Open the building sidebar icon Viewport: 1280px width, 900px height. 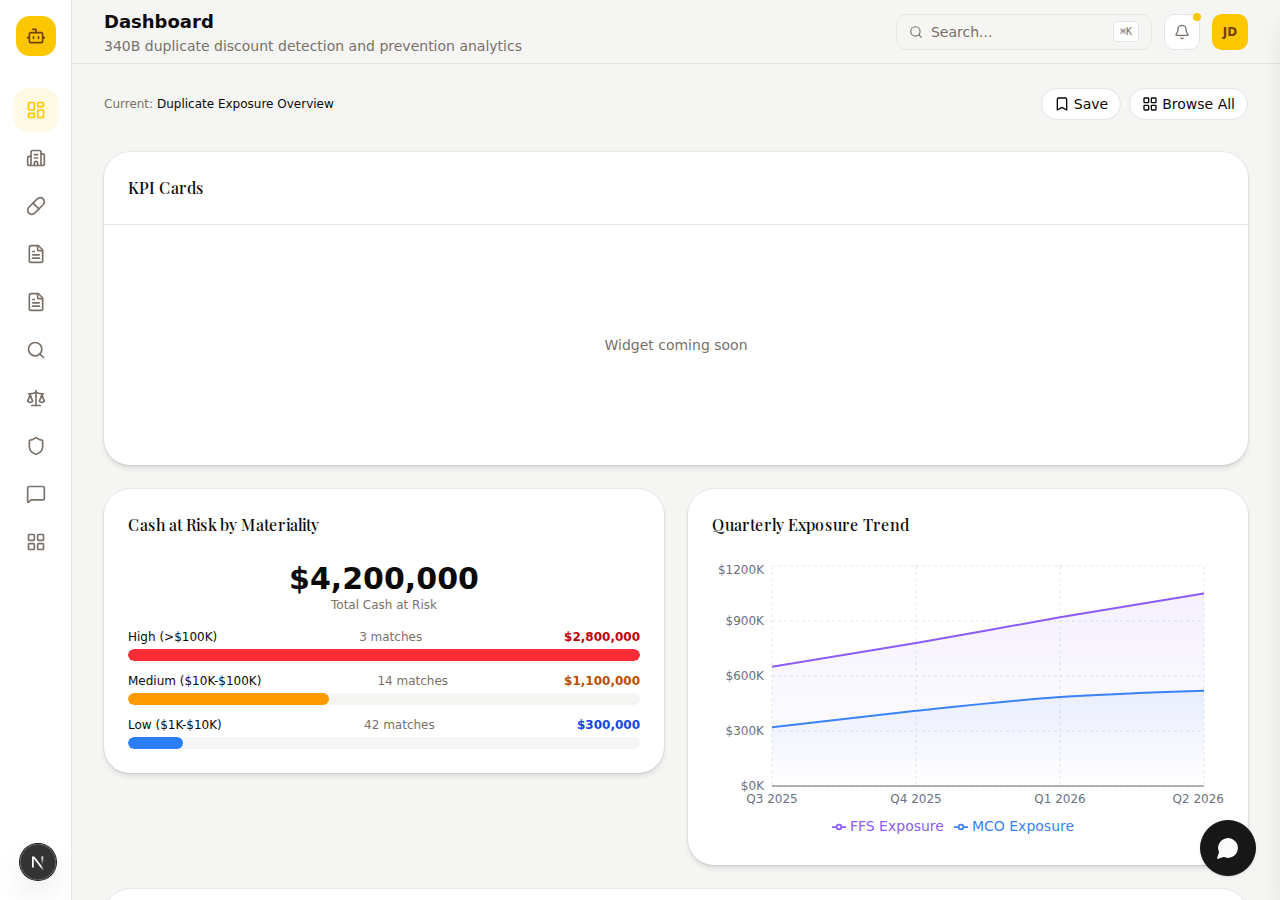36,158
